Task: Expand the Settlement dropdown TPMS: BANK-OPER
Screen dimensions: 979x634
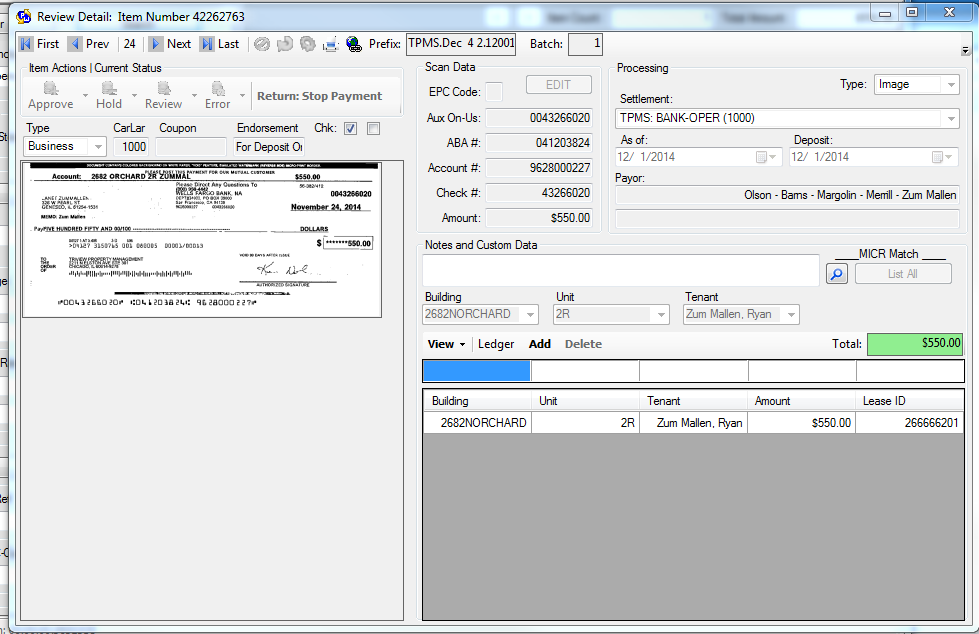Action: click(x=950, y=119)
